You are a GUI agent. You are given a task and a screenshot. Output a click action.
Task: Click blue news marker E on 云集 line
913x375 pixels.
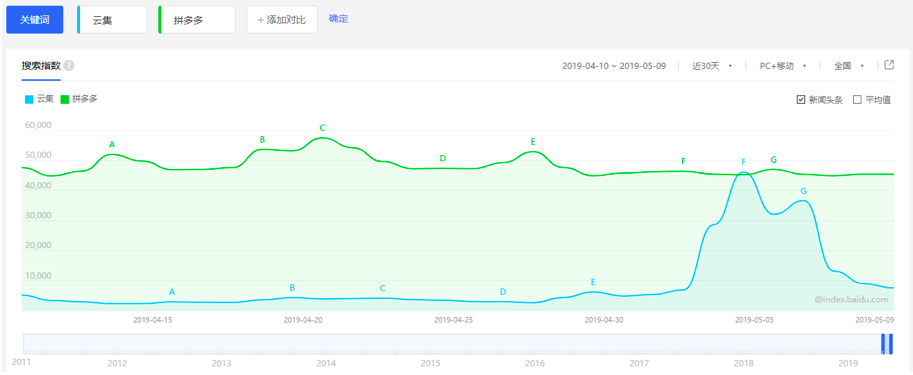pyautogui.click(x=593, y=282)
